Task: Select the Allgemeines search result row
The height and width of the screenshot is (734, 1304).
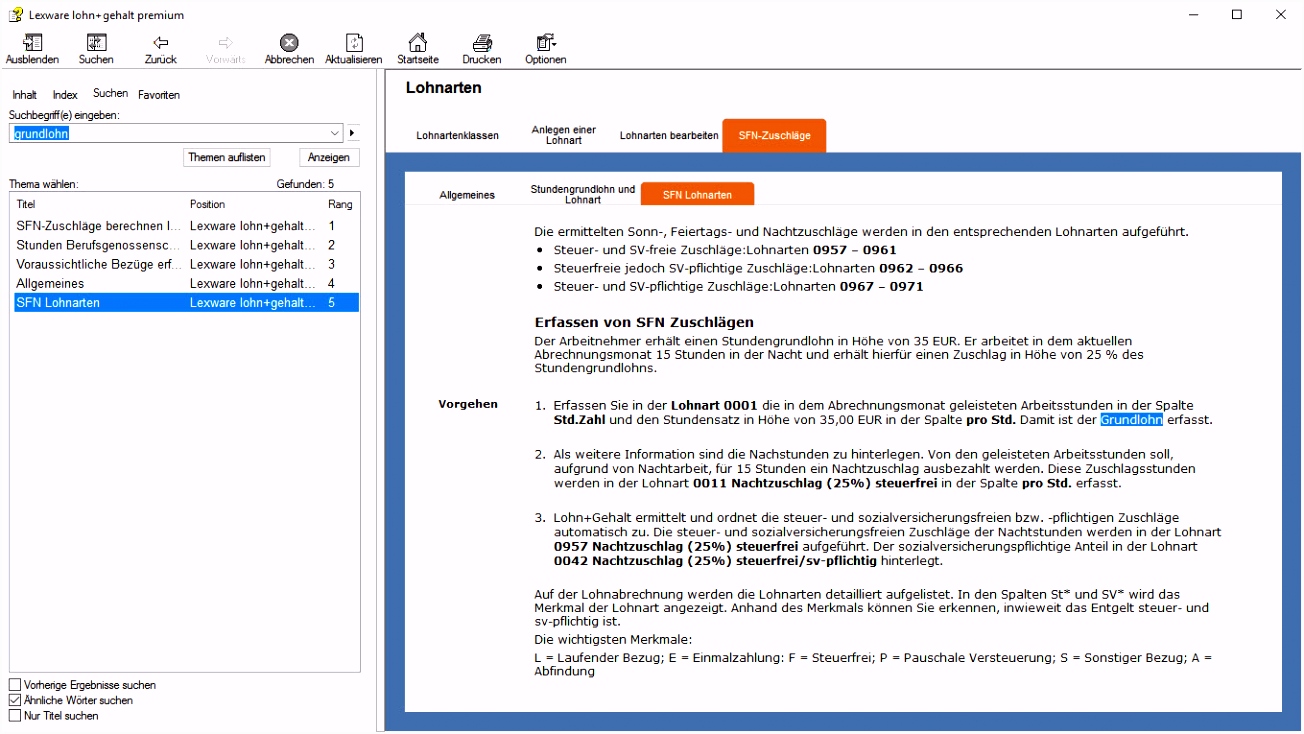Action: coord(186,283)
